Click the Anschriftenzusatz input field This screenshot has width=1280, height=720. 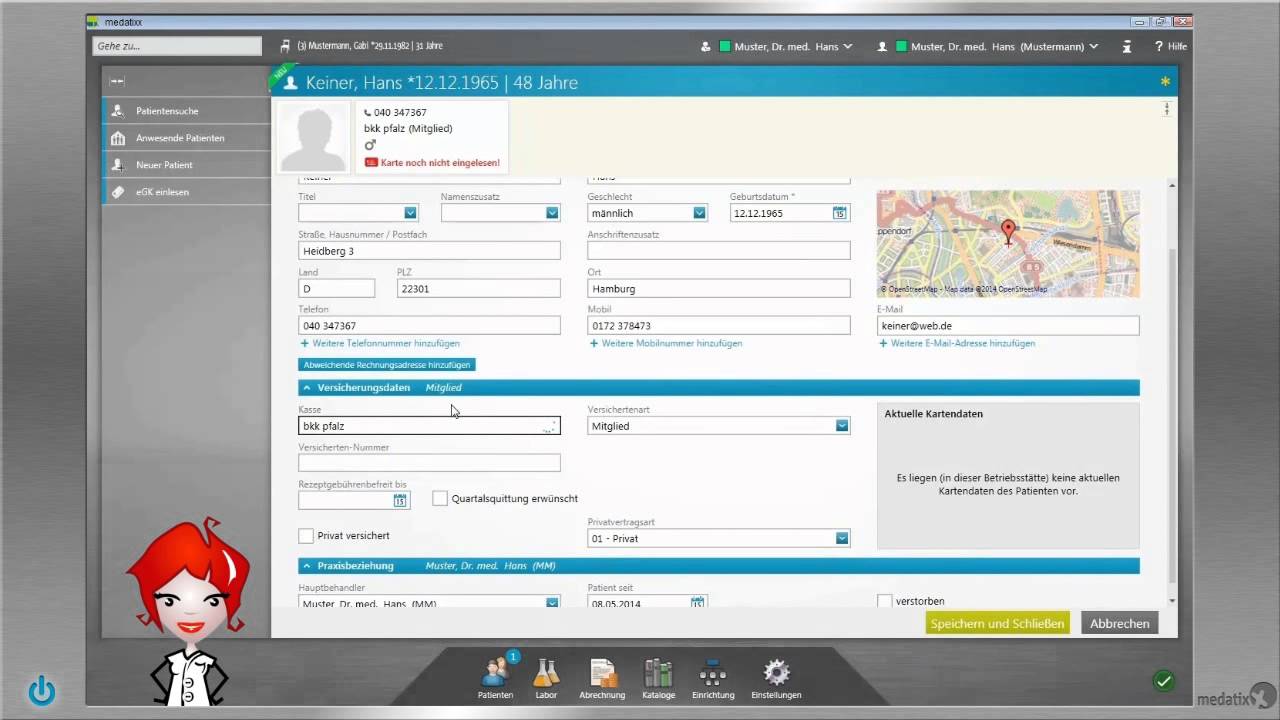click(719, 251)
